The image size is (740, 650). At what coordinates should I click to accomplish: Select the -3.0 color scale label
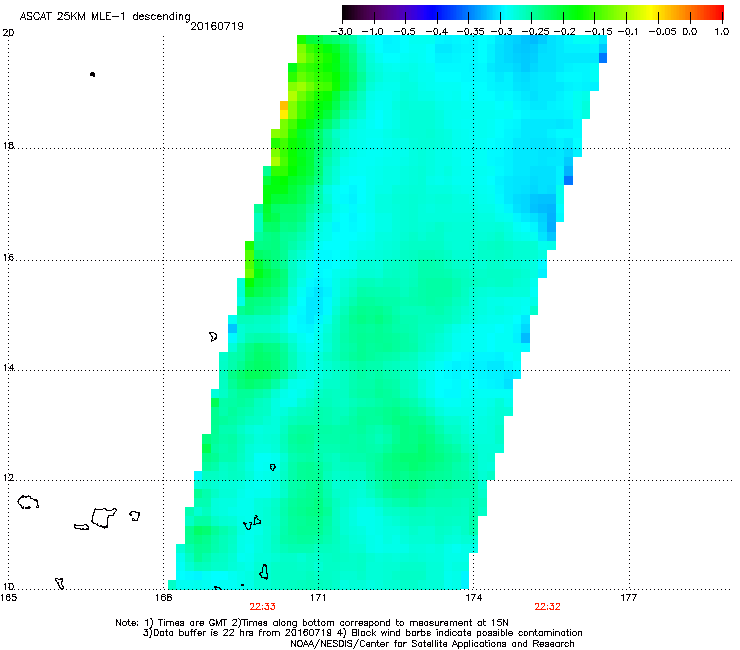342,32
